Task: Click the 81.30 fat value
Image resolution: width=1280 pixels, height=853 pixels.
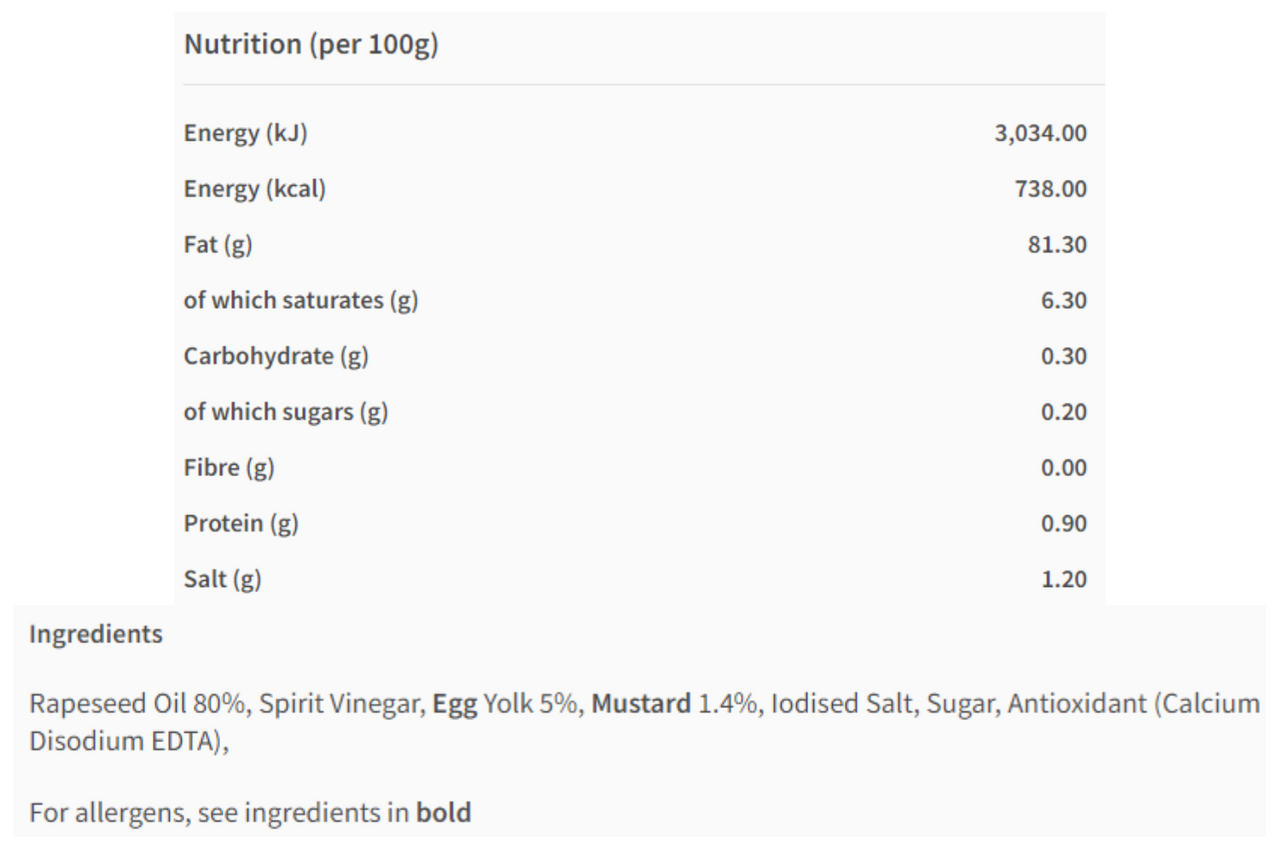Action: coord(1058,245)
